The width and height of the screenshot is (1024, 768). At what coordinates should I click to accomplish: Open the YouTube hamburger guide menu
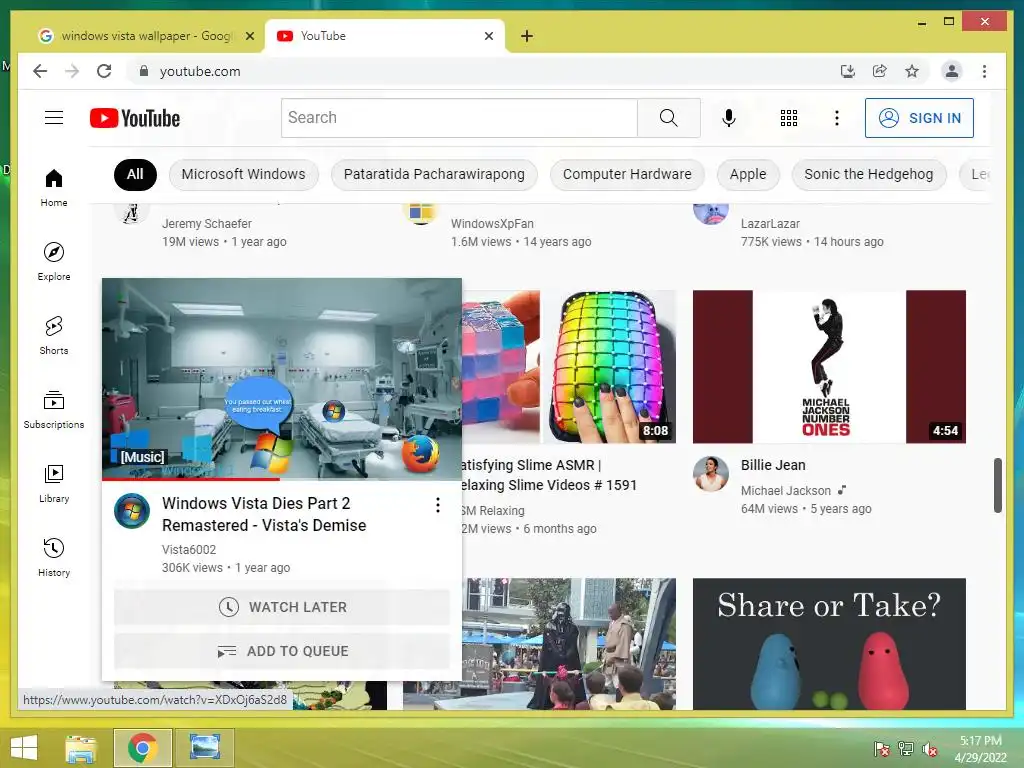pyautogui.click(x=54, y=118)
